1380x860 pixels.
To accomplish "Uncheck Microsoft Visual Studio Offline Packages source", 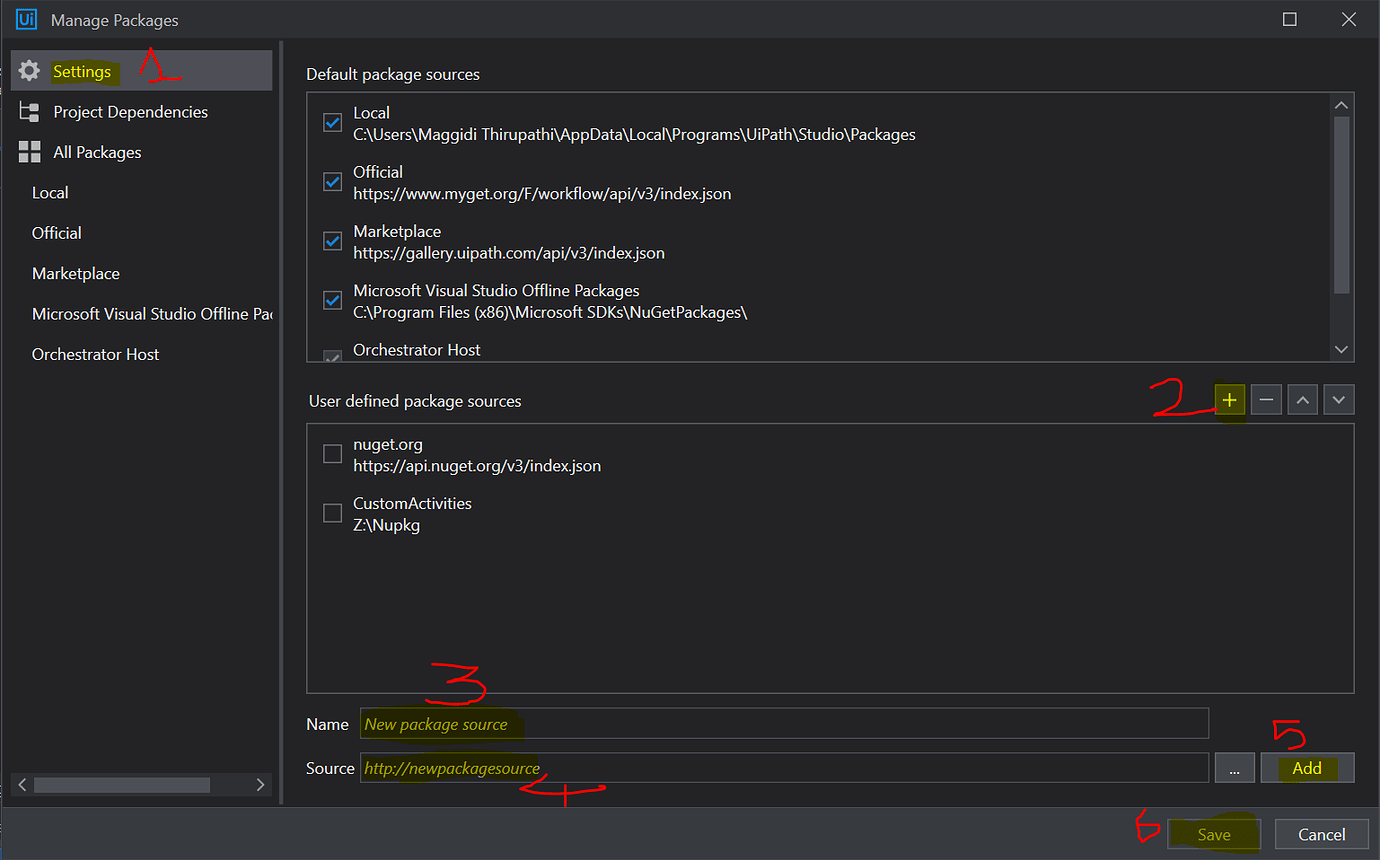I will coord(333,300).
